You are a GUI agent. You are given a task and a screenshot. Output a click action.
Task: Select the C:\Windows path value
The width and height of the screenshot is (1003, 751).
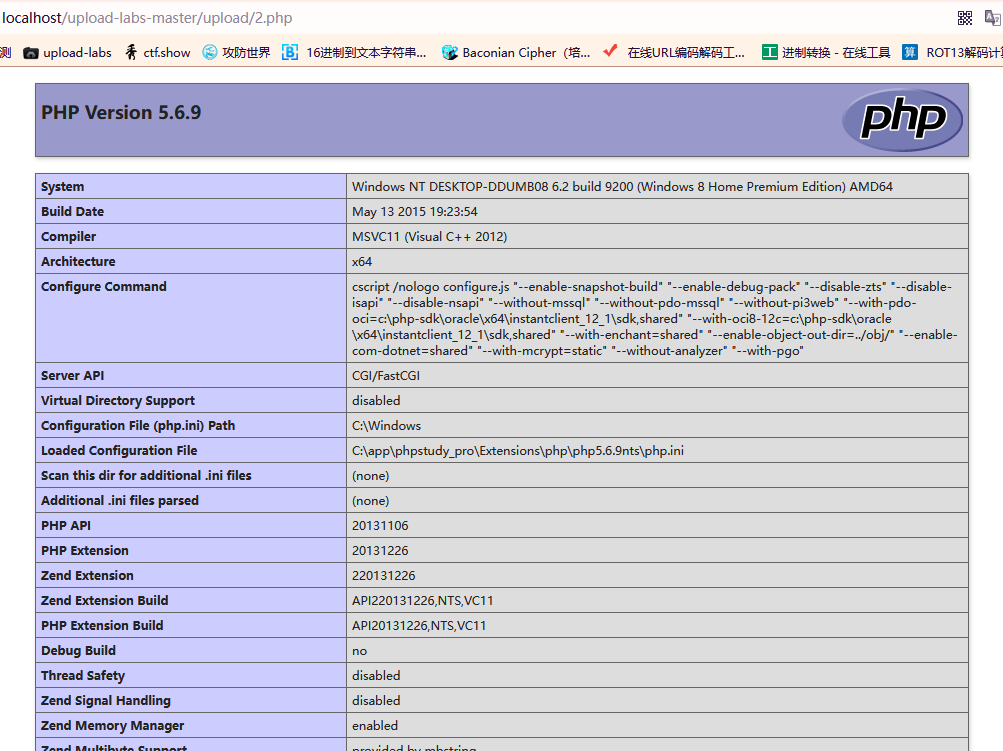pyautogui.click(x=386, y=425)
